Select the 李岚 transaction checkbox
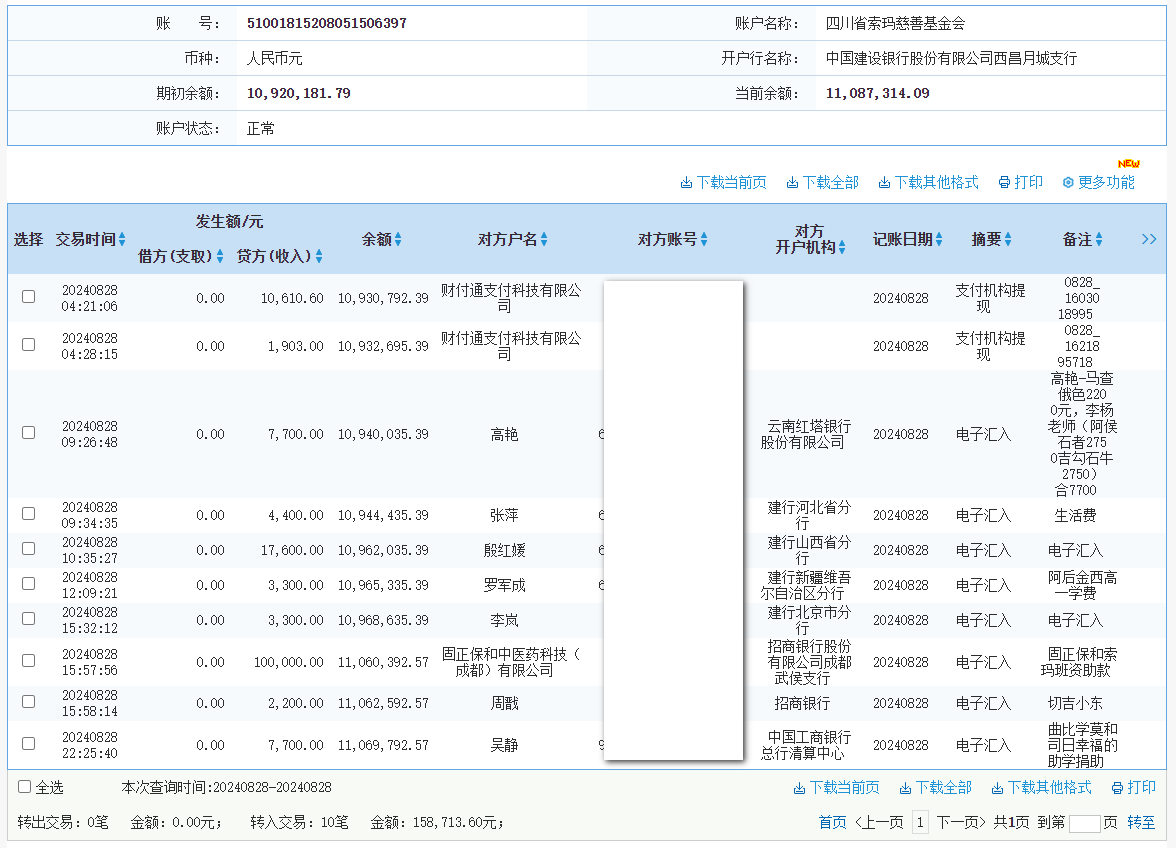Image resolution: width=1176 pixels, height=848 pixels. pos(28,619)
